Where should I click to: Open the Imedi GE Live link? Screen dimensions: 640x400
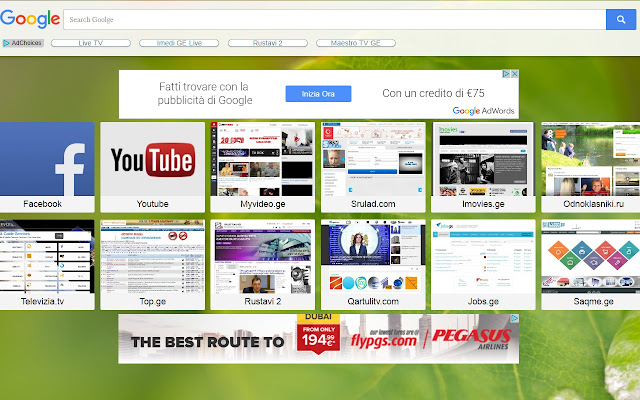pos(179,43)
